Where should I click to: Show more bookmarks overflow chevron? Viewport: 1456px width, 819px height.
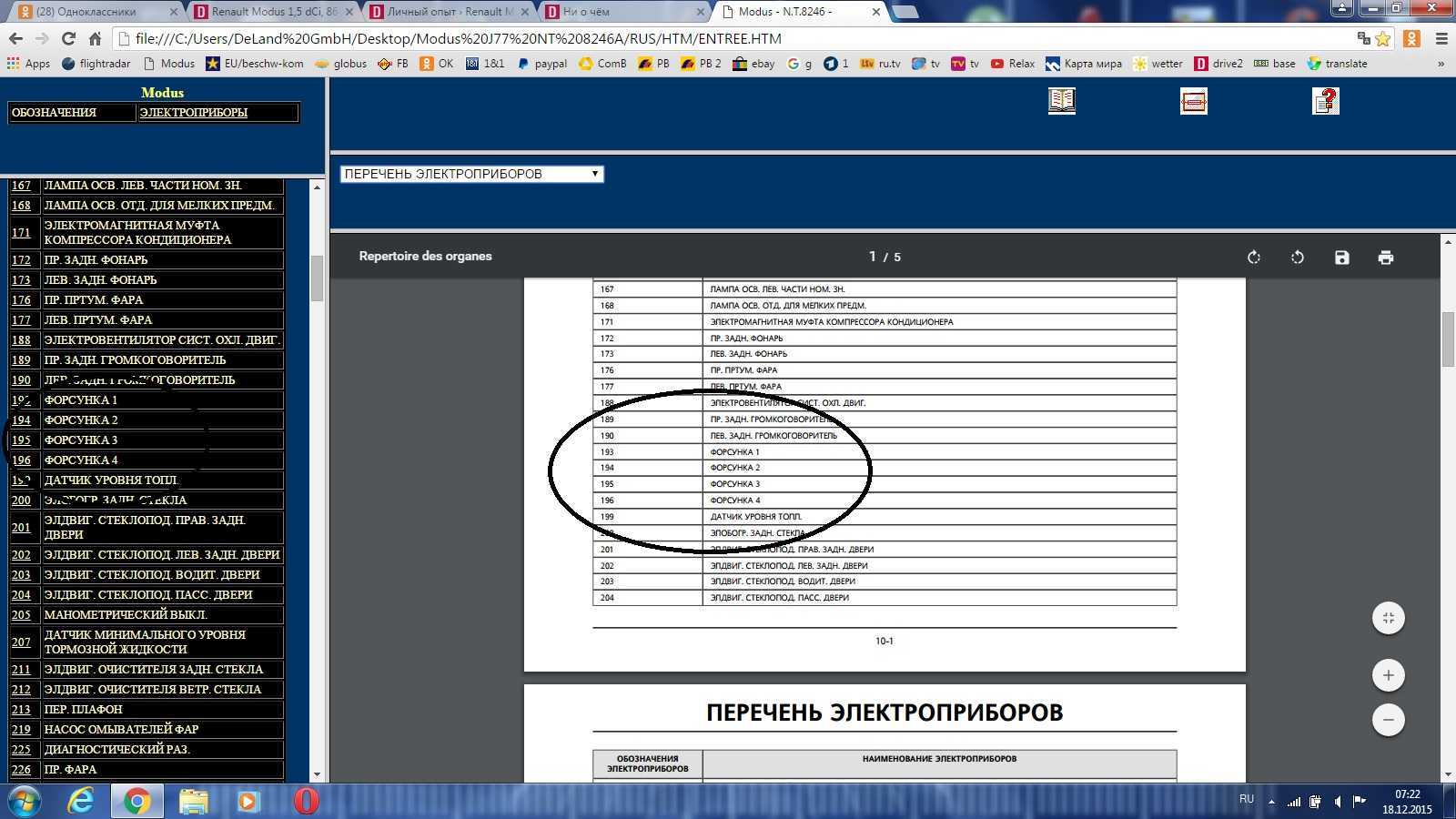(x=1441, y=64)
